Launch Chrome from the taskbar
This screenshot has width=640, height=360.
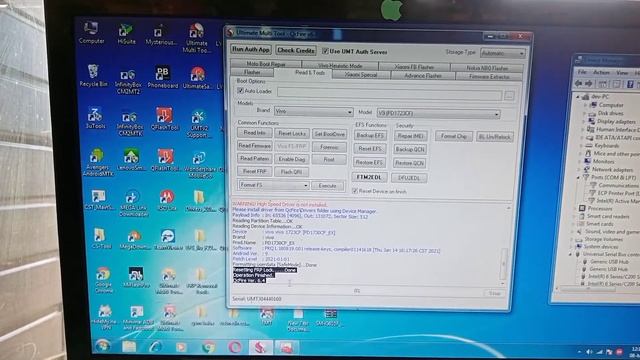pos(209,347)
